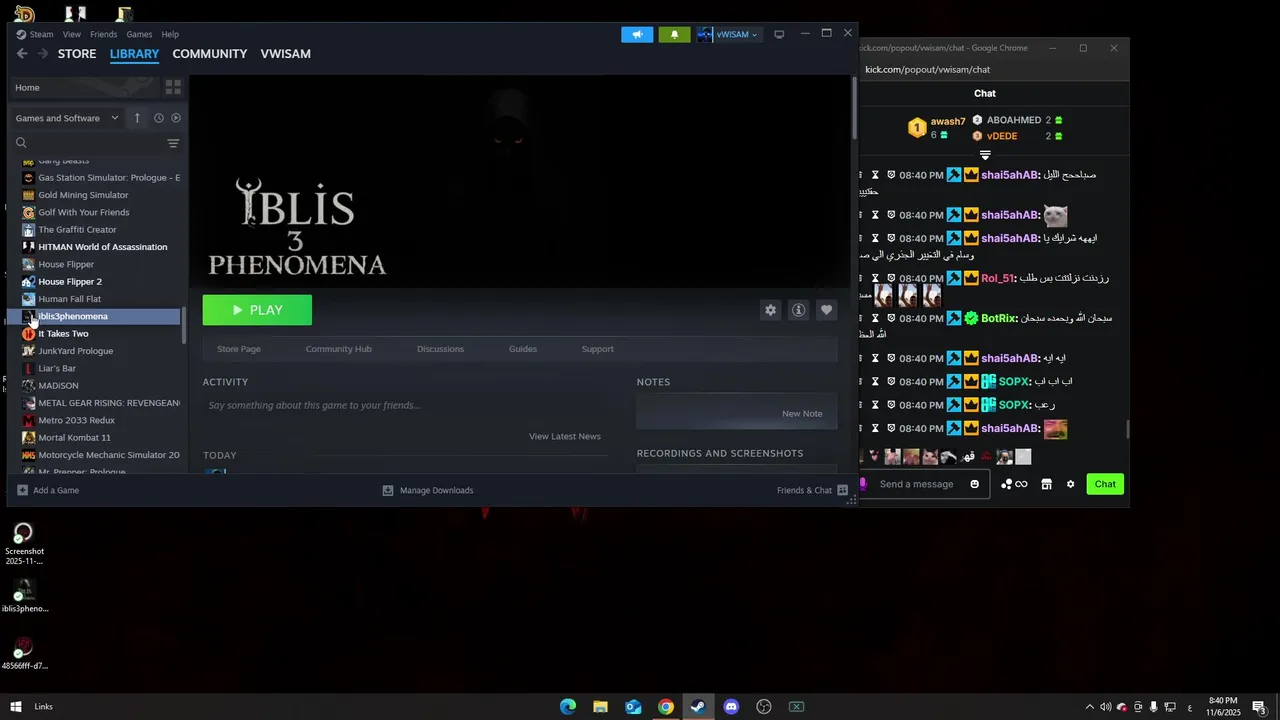This screenshot has width=1280, height=720.
Task: Toggle sort direction arrow in library sidebar
Action: coord(137,118)
